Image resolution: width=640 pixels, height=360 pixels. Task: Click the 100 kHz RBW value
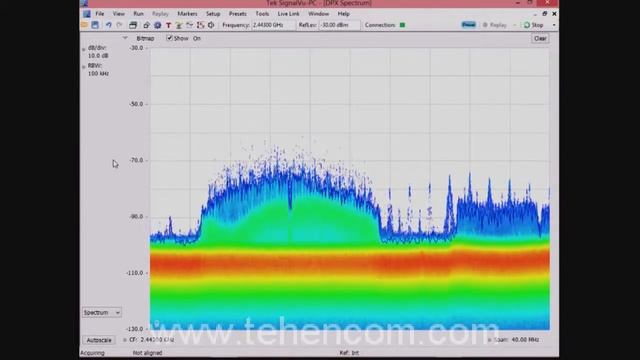[98, 73]
